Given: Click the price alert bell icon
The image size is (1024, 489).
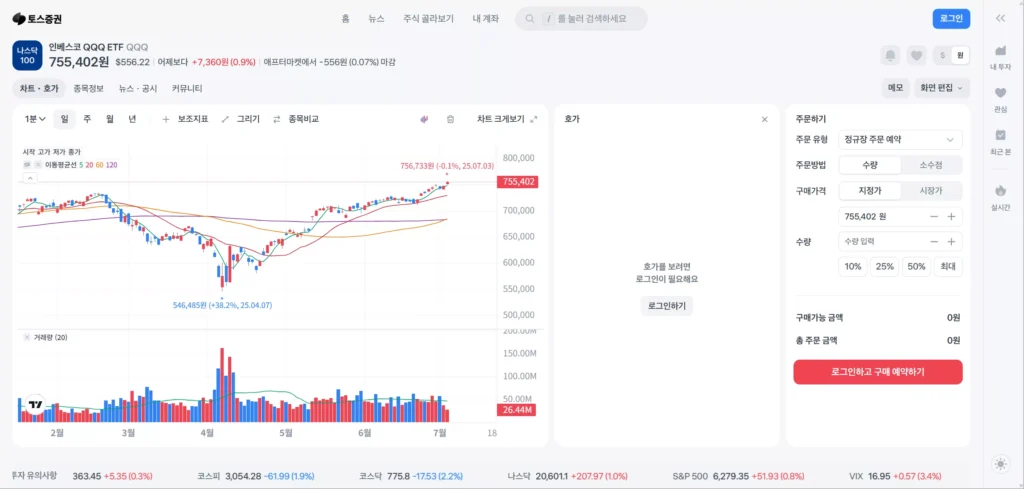Looking at the screenshot, I should [889, 55].
